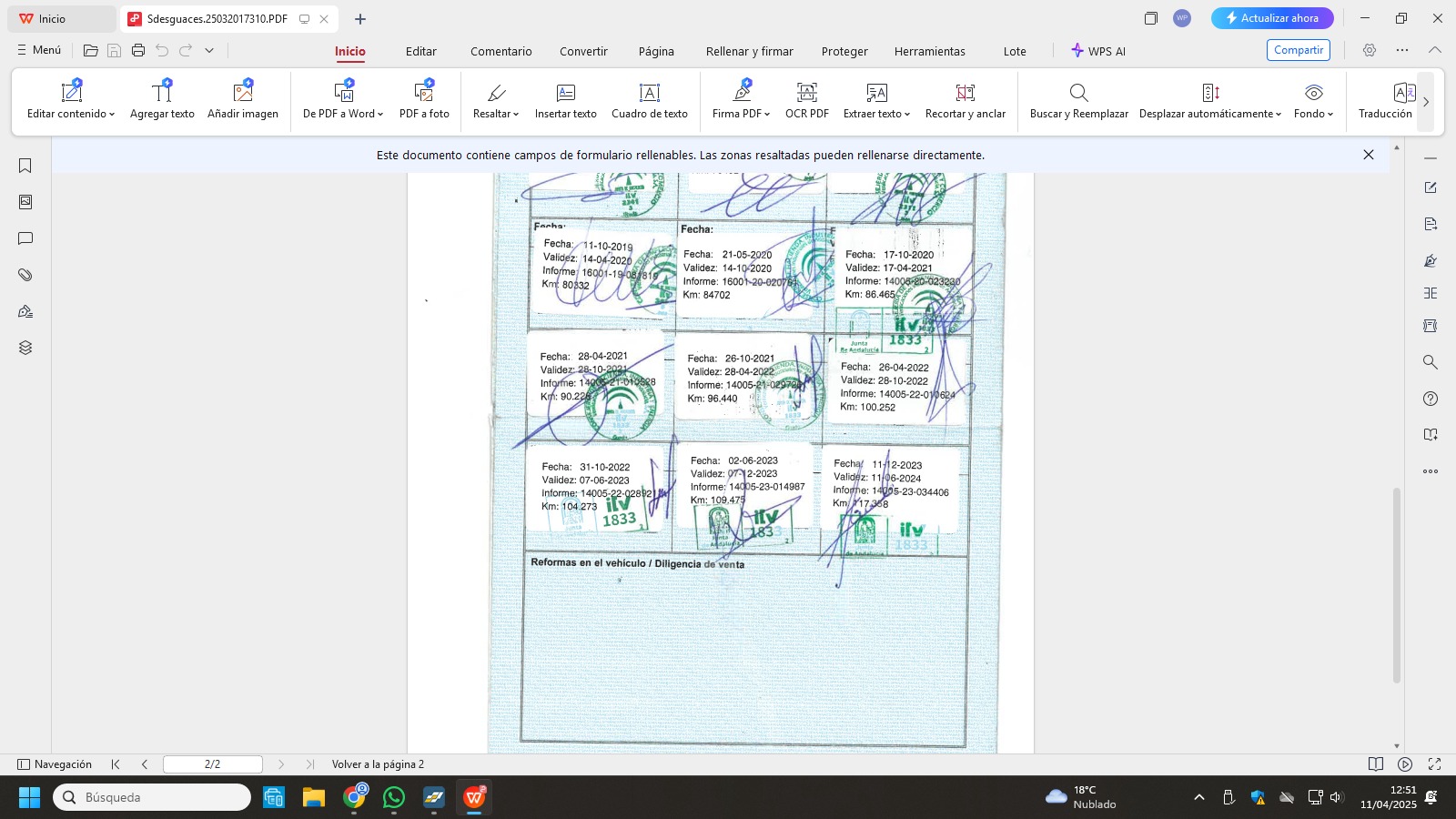
Task: Show more ribbon tools chevron
Action: tap(1426, 102)
